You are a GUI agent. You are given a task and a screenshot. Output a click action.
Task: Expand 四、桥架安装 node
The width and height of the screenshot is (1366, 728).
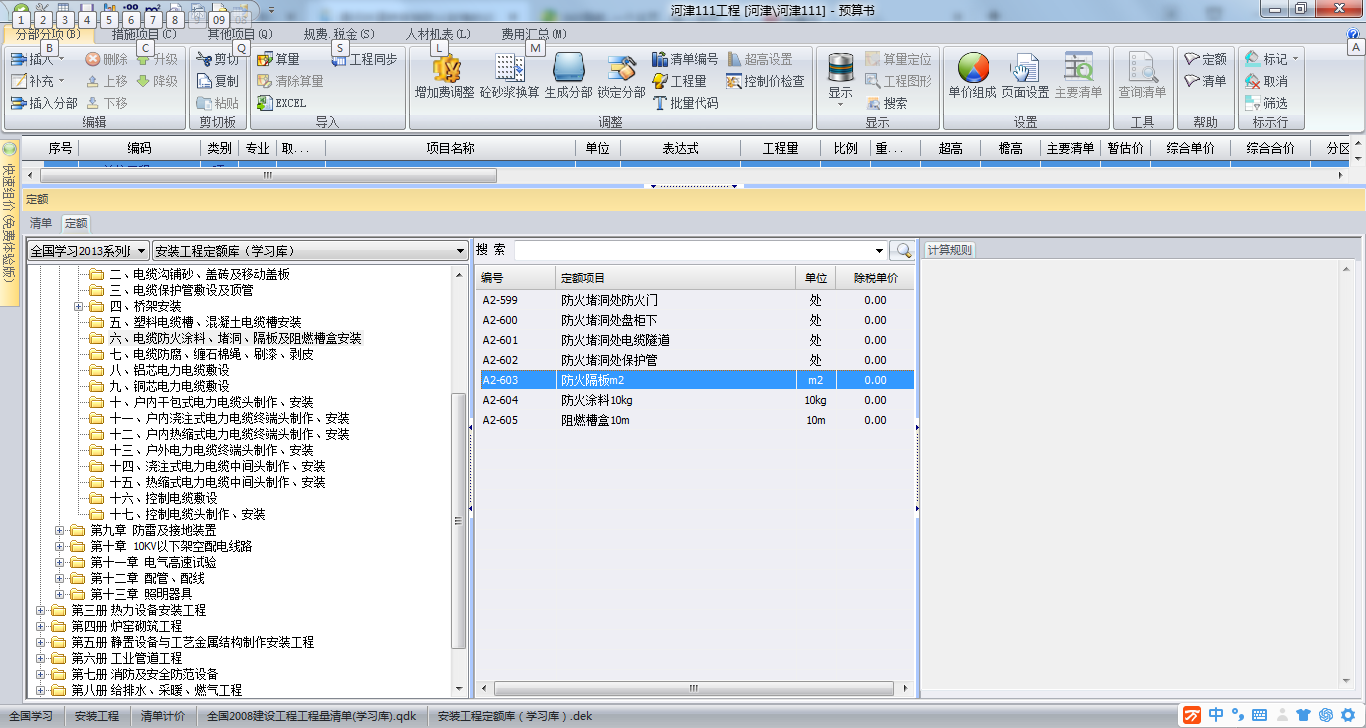(x=78, y=306)
